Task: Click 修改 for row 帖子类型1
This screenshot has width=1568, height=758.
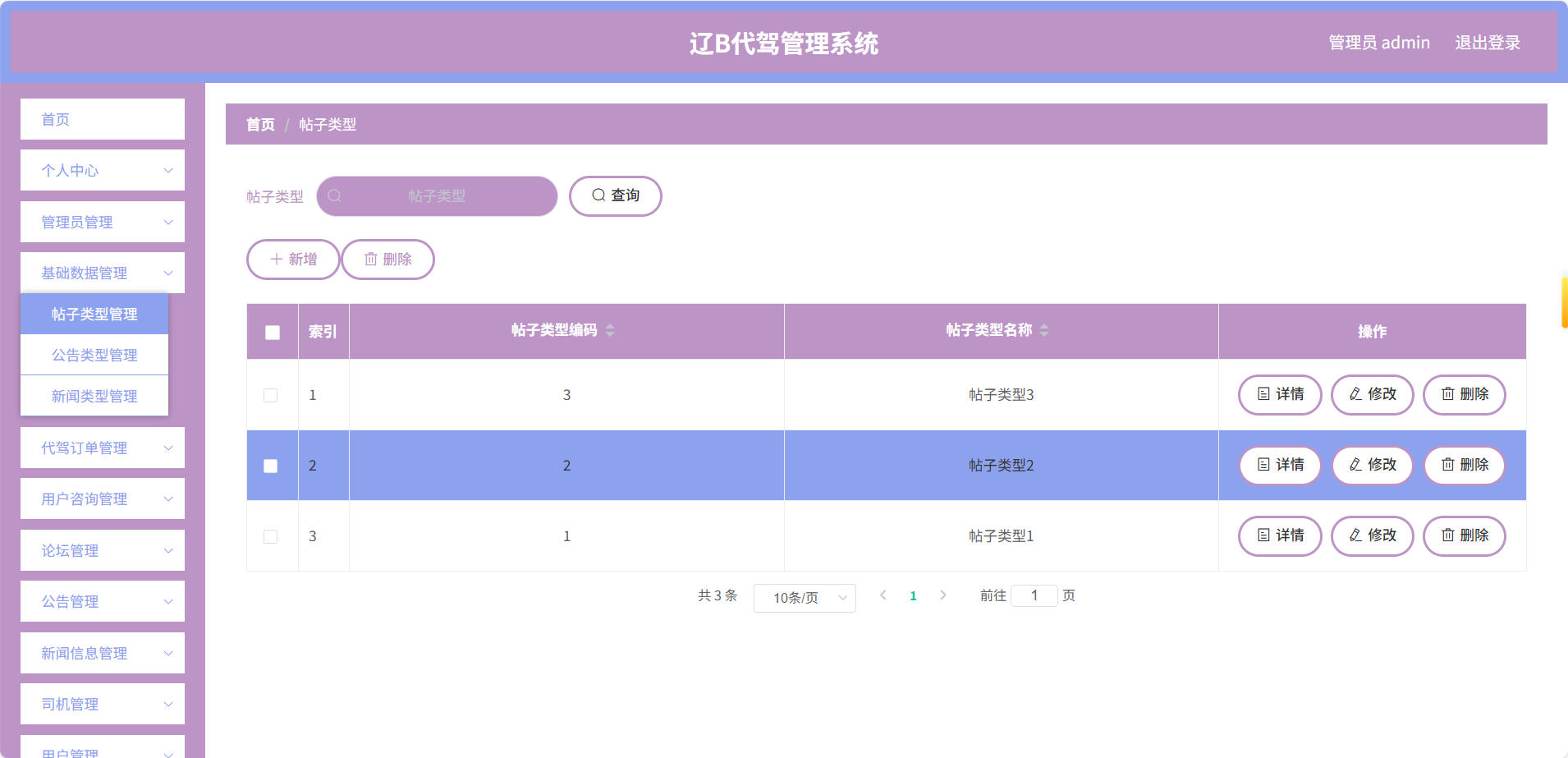Action: coord(1373,536)
